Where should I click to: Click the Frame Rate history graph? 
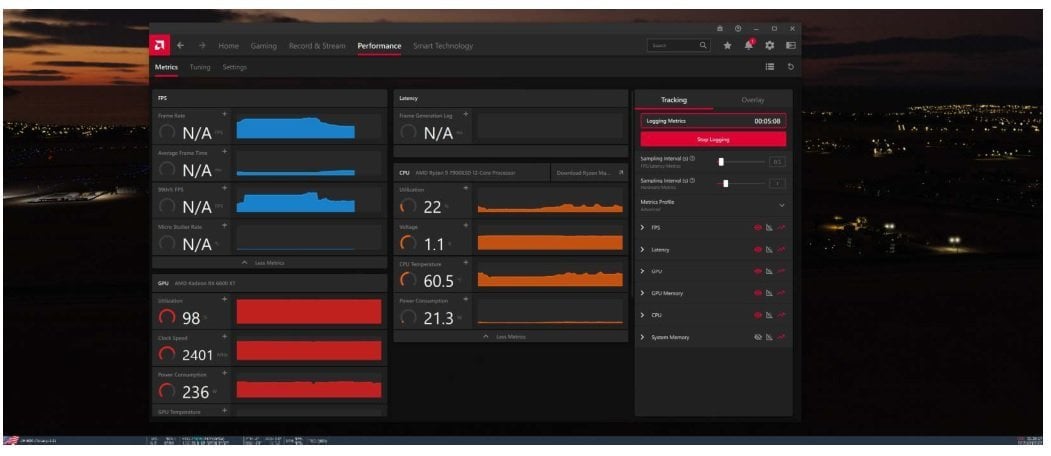coord(308,127)
